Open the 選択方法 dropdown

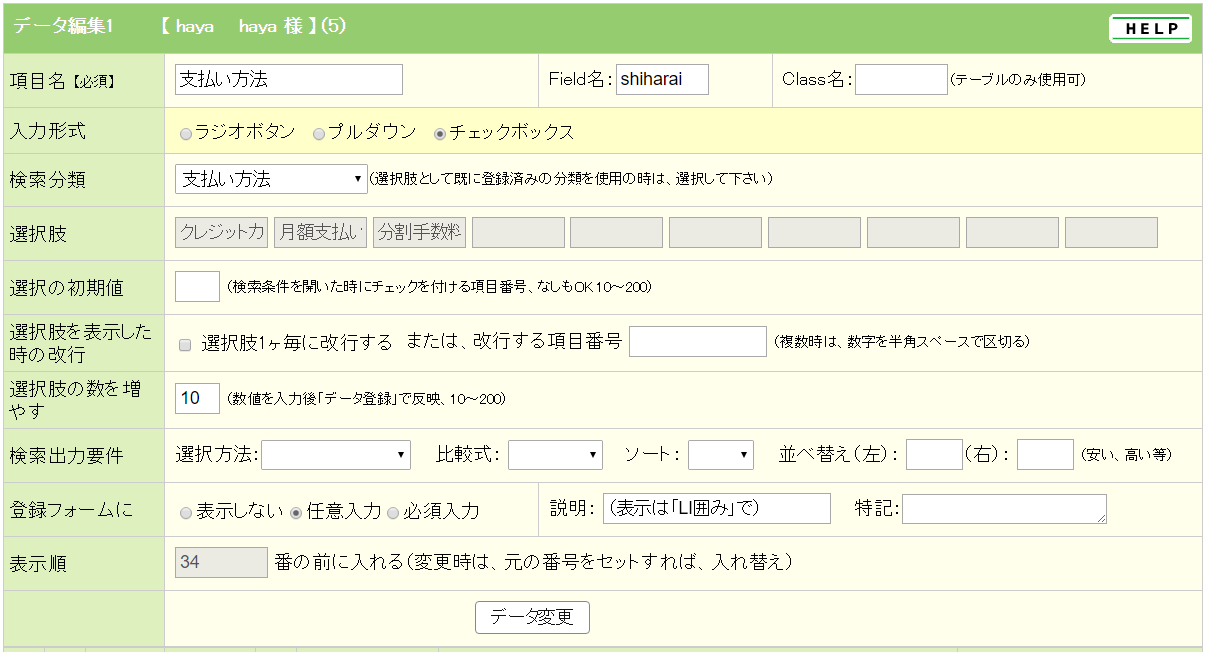tap(335, 455)
